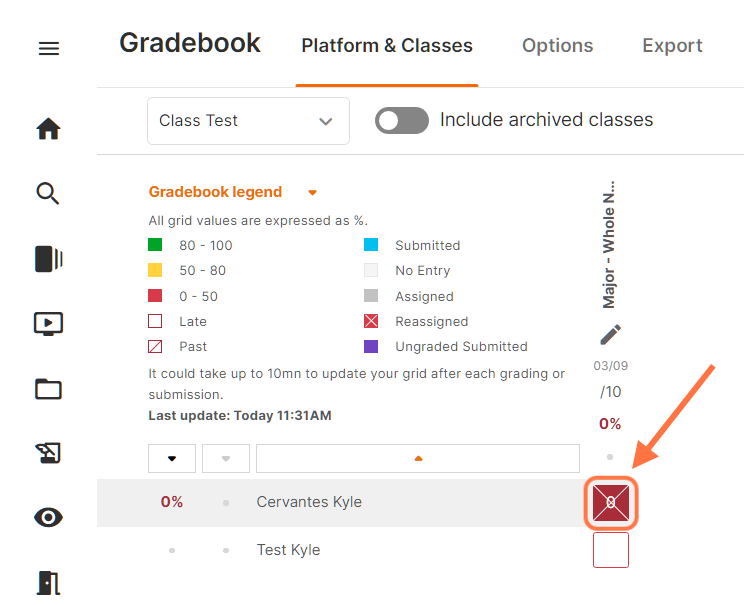Open the search icon in sidebar
The width and height of the screenshot is (744, 605).
coord(48,193)
